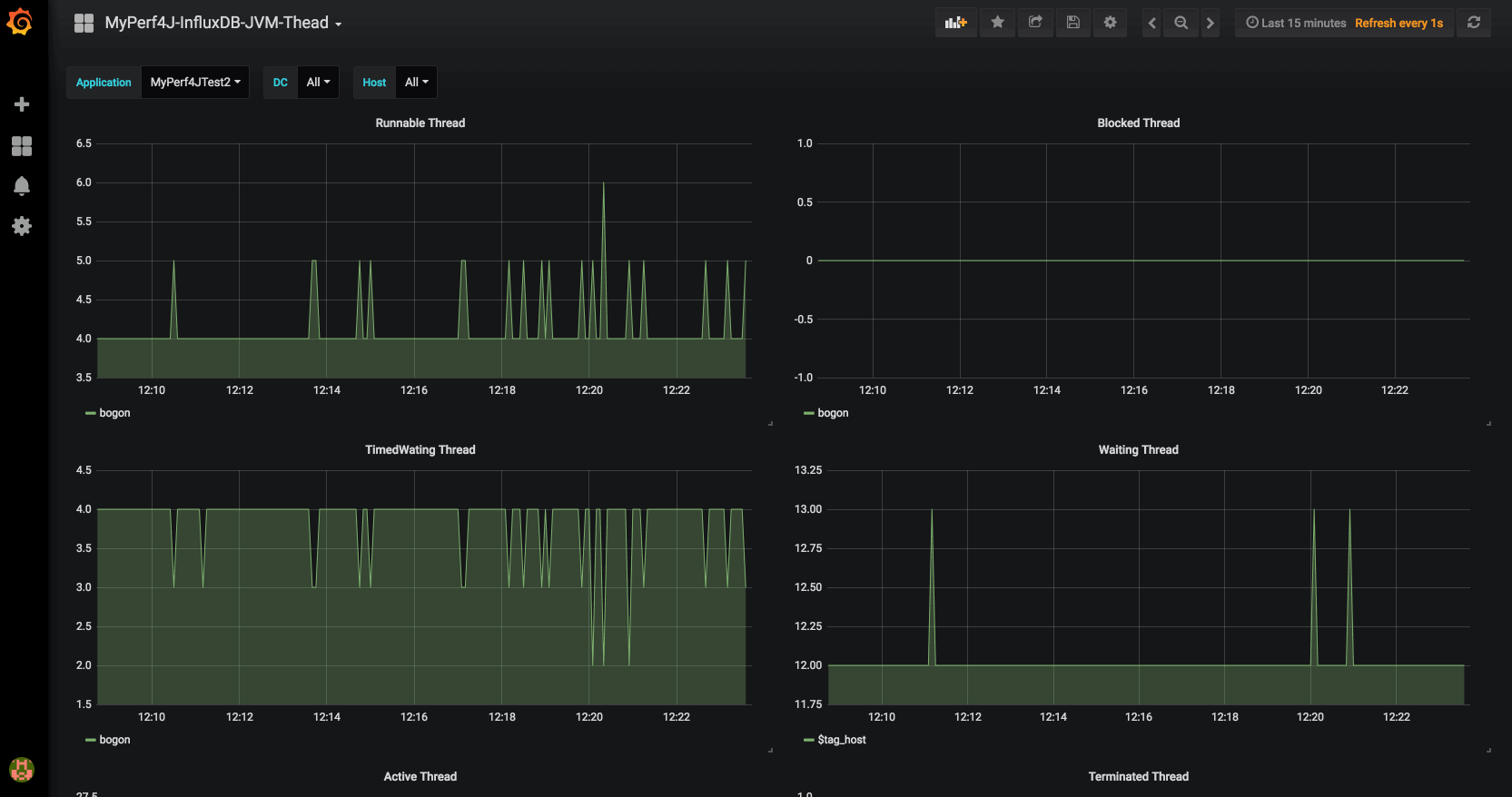This screenshot has width=1512, height=797.
Task: Open the Host All dropdown
Action: pos(416,82)
